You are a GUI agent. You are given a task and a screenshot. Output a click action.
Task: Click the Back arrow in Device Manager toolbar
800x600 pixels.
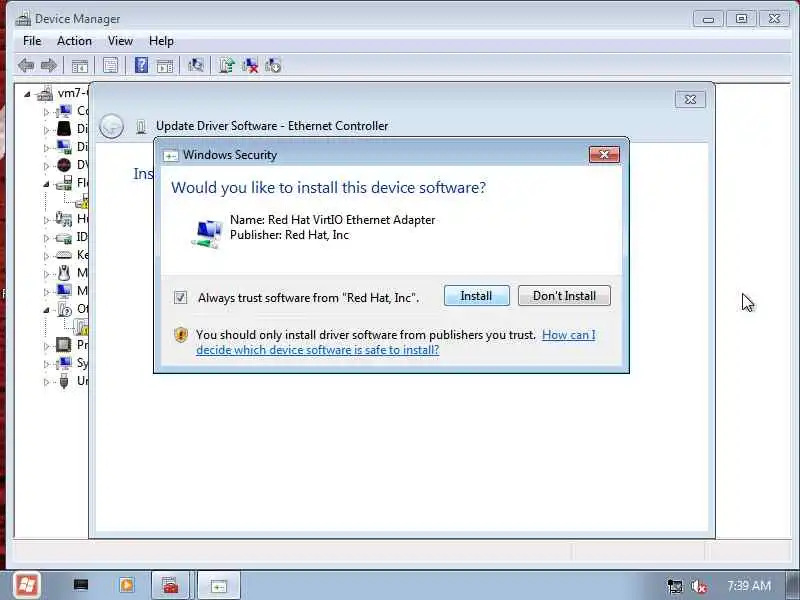click(26, 65)
